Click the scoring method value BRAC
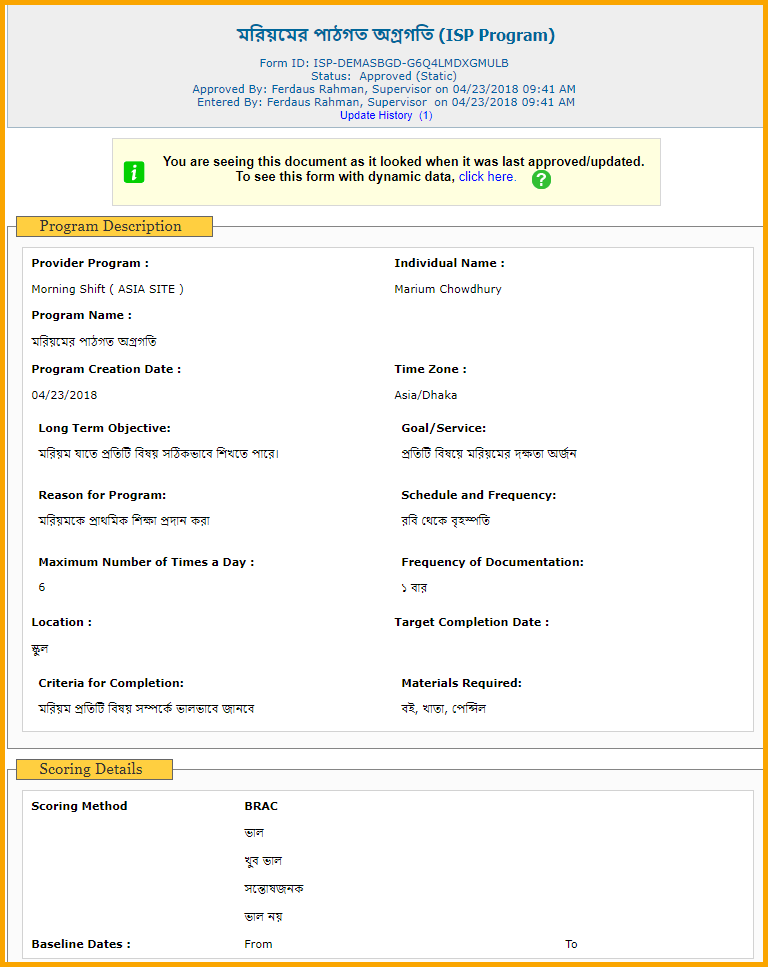Image resolution: width=768 pixels, height=967 pixels. (261, 806)
